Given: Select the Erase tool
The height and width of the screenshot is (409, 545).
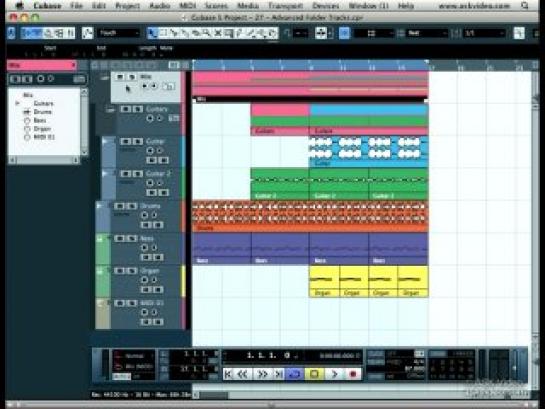Looking at the screenshot, I should coord(196,33).
